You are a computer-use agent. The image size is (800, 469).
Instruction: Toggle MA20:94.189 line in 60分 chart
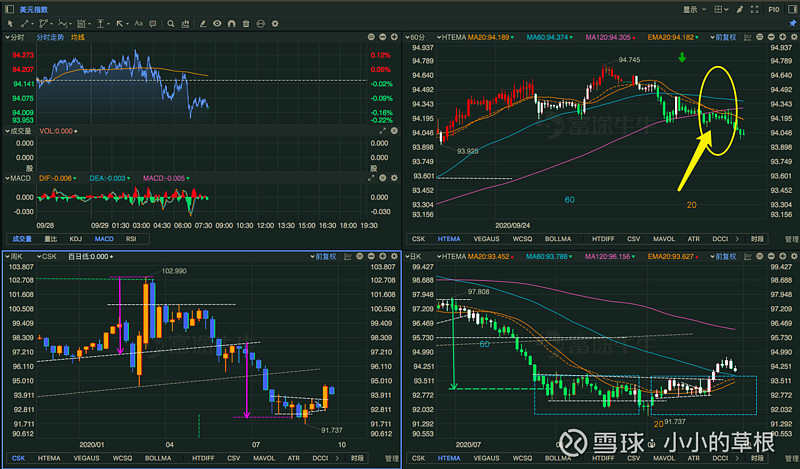(x=490, y=37)
